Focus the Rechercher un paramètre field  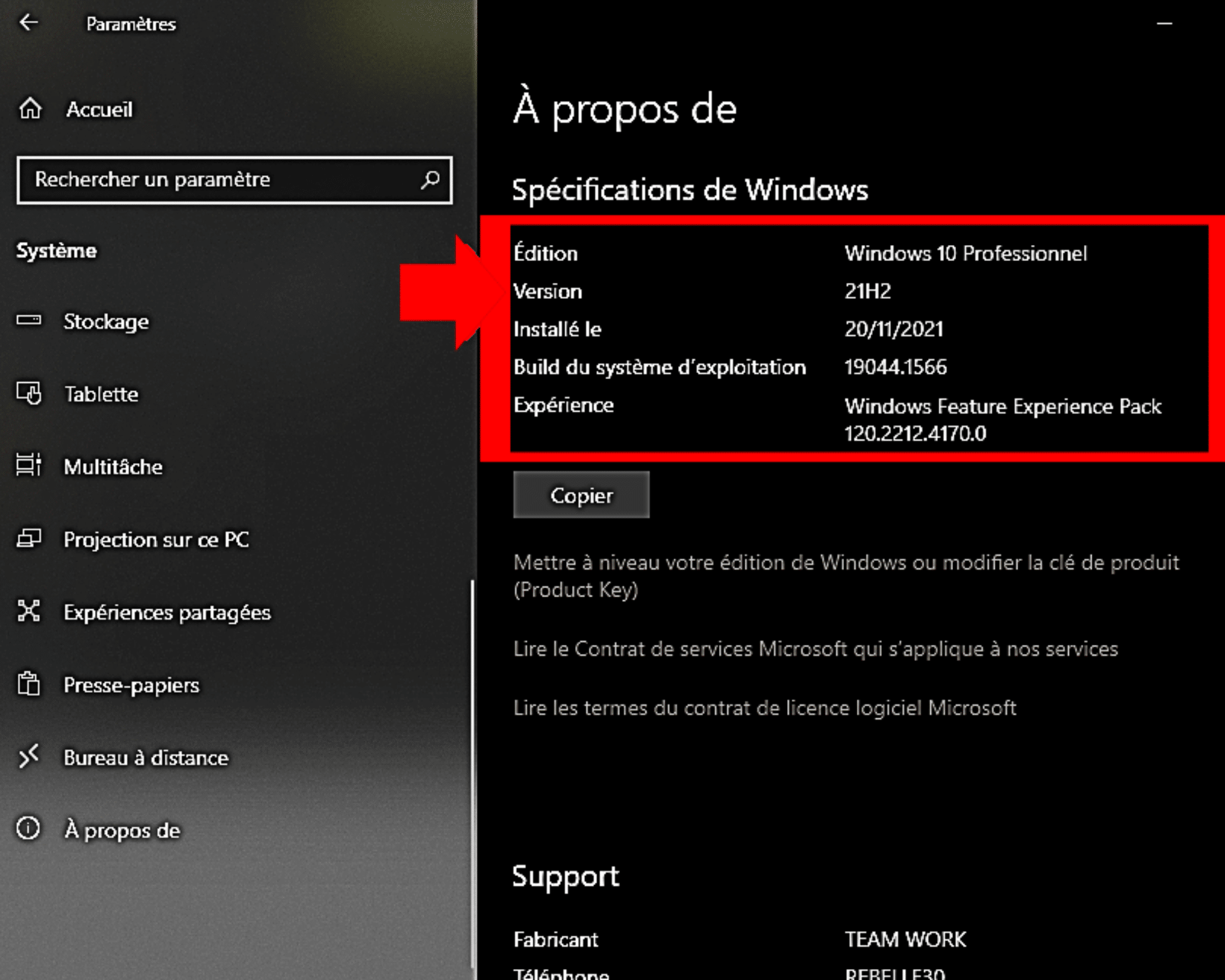coord(235,179)
